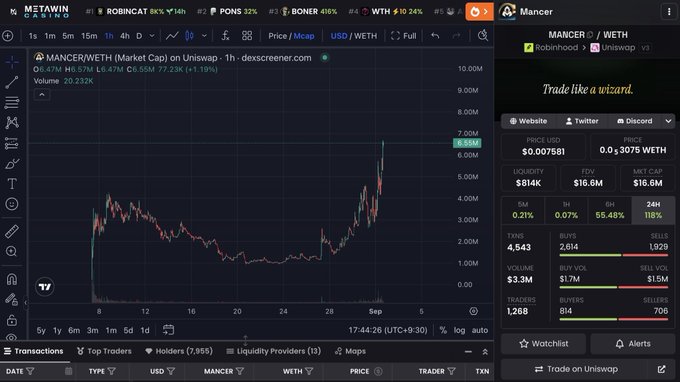The height and width of the screenshot is (382, 680).
Task: Set chart interval to 5m
Action: [68, 36]
